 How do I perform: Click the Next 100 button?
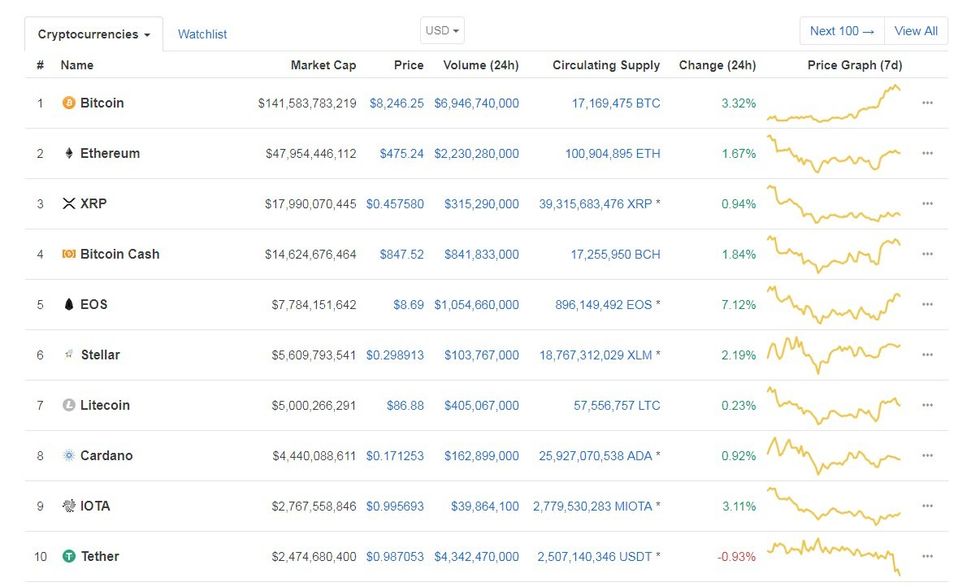pyautogui.click(x=841, y=31)
